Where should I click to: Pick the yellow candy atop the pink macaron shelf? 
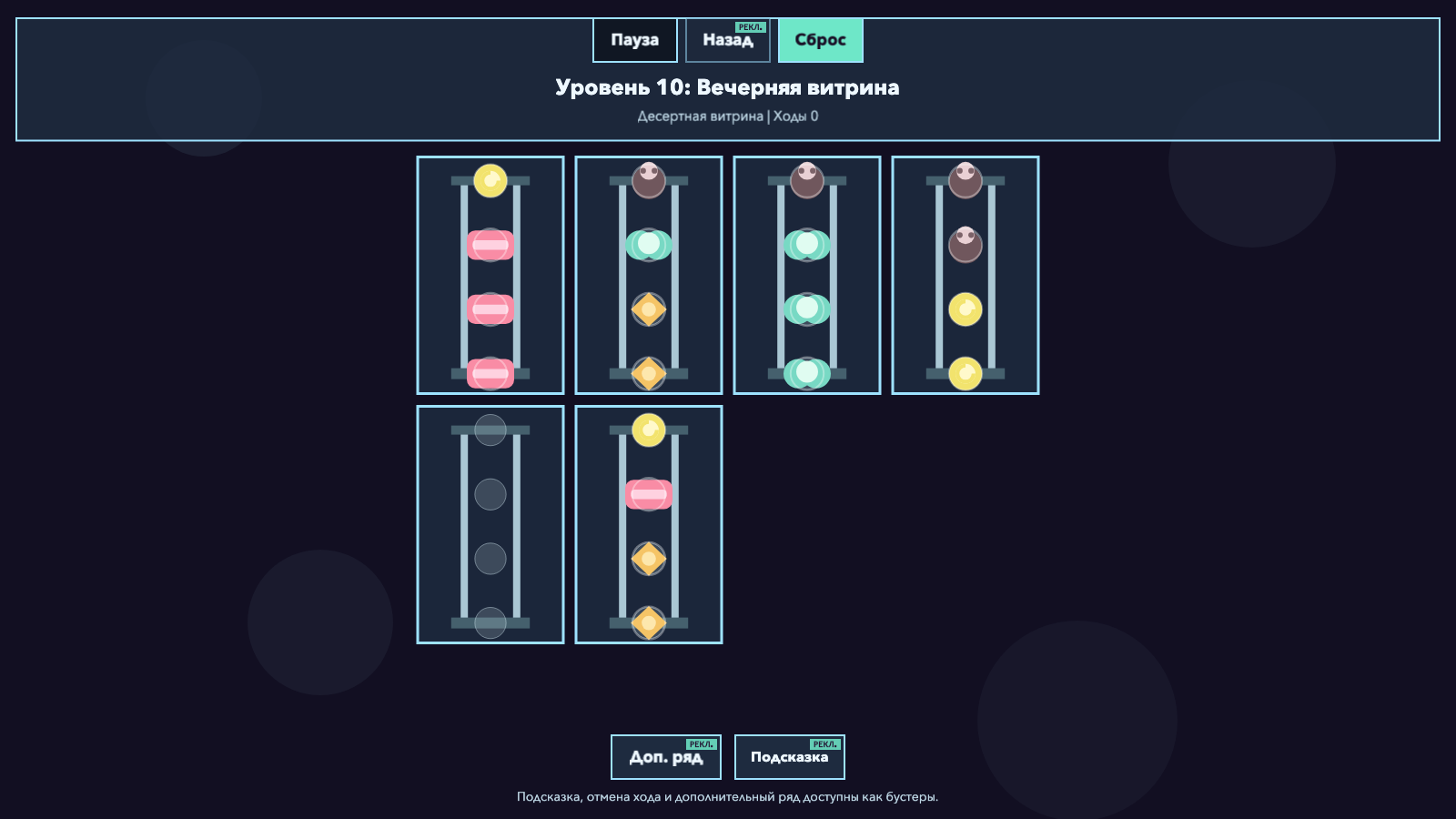(490, 181)
